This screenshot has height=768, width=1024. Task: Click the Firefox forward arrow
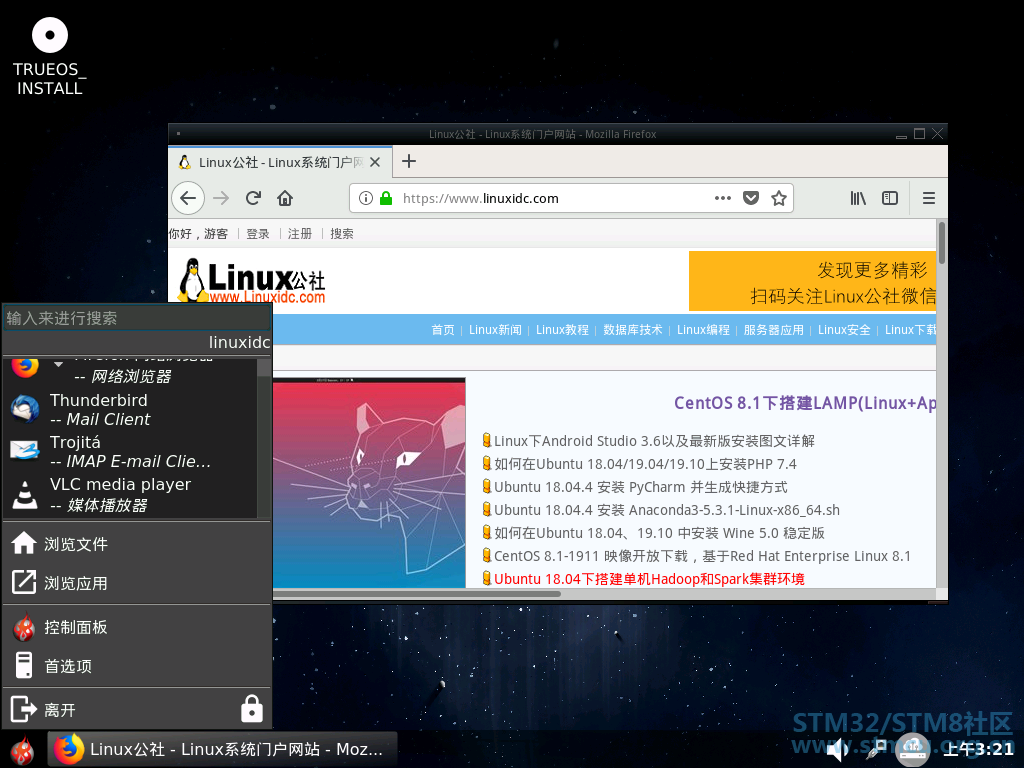pos(221,198)
